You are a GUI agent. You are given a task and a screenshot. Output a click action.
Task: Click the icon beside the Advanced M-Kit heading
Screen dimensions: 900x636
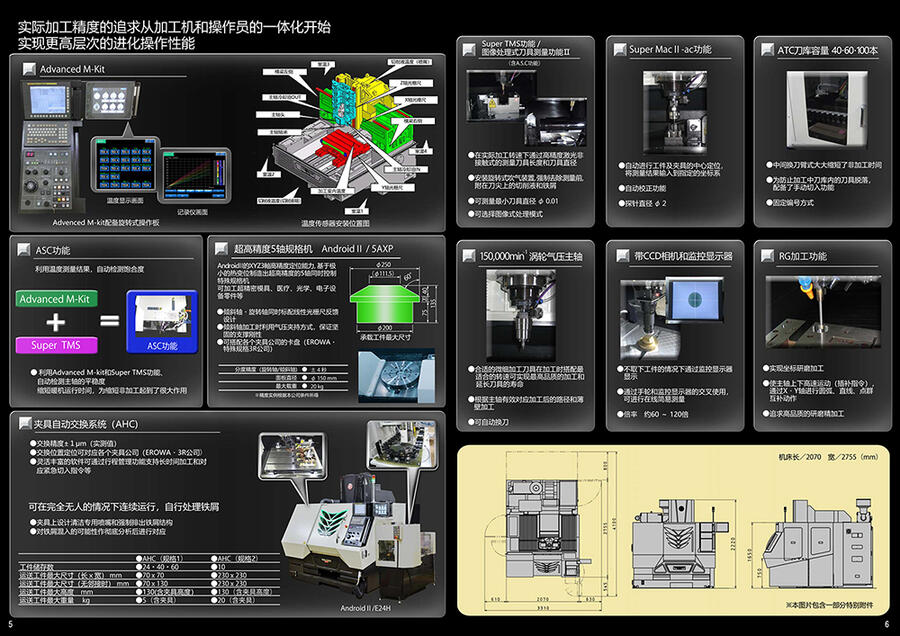pos(27,69)
